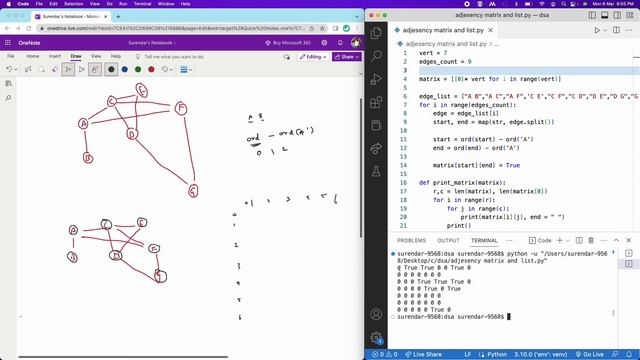Run the Python file with play button
This screenshot has height=360, width=640.
point(597,30)
